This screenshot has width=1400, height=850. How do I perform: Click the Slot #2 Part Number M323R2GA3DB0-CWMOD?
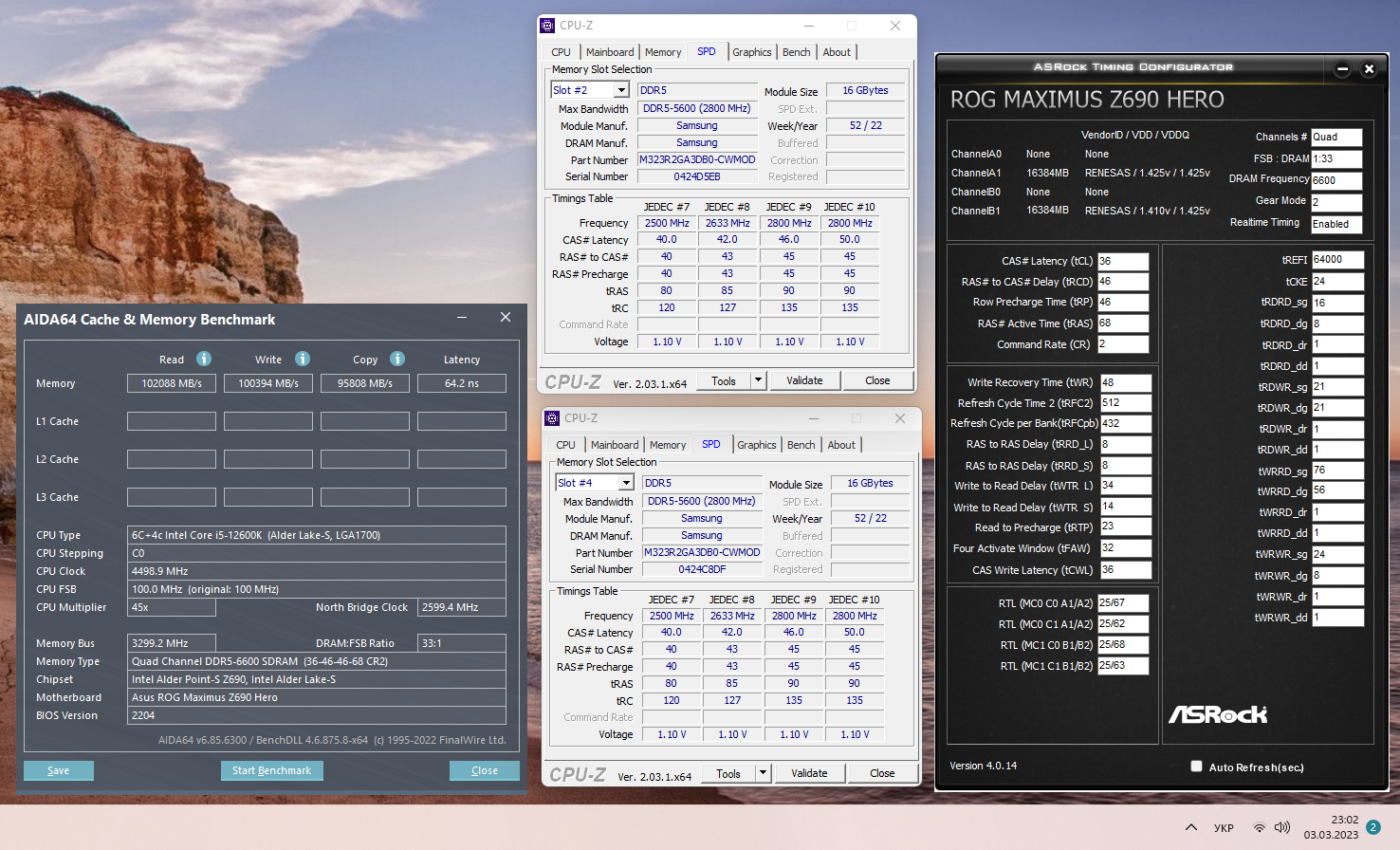697,159
